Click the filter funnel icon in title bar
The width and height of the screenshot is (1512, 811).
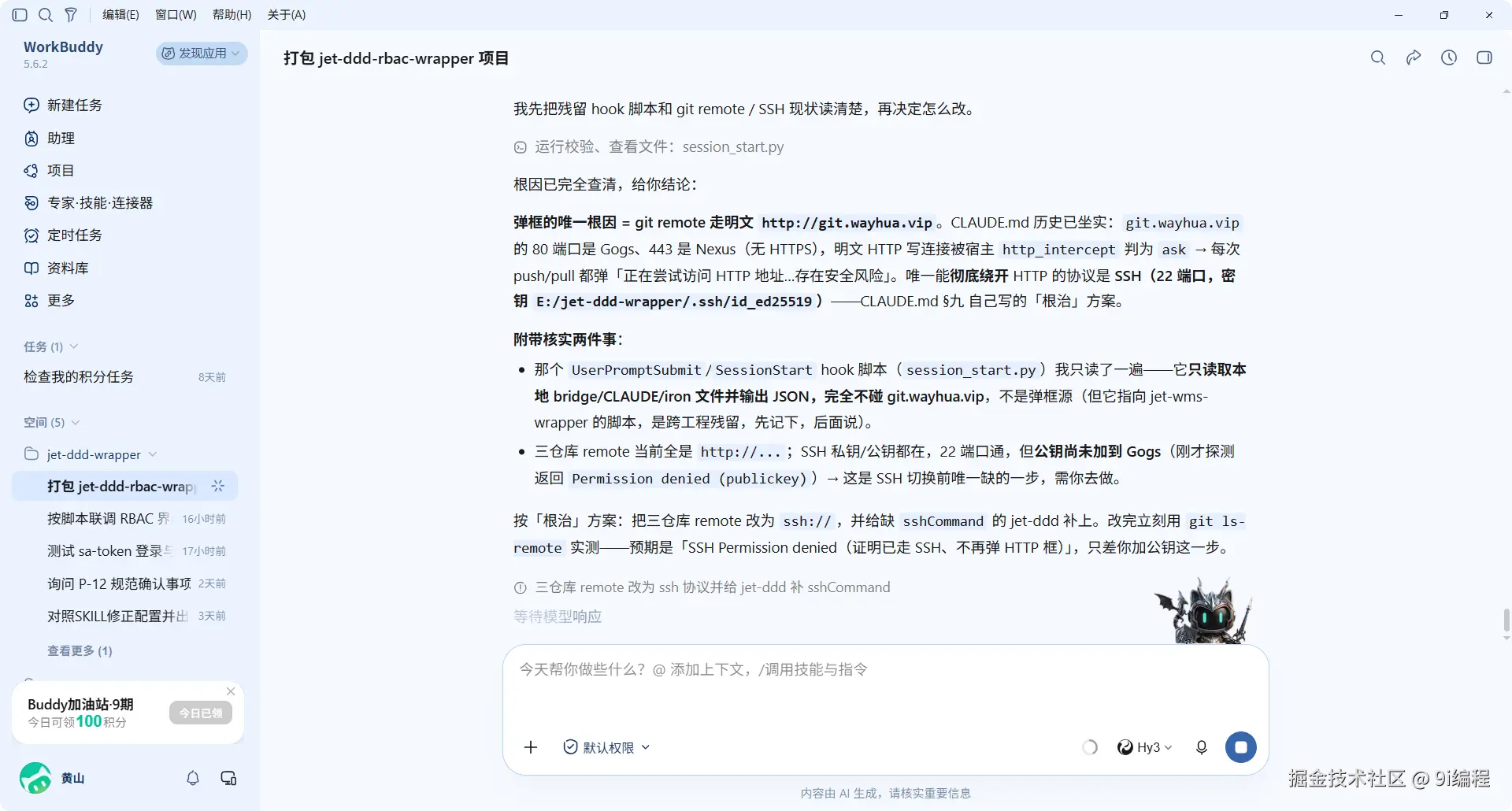(x=71, y=15)
